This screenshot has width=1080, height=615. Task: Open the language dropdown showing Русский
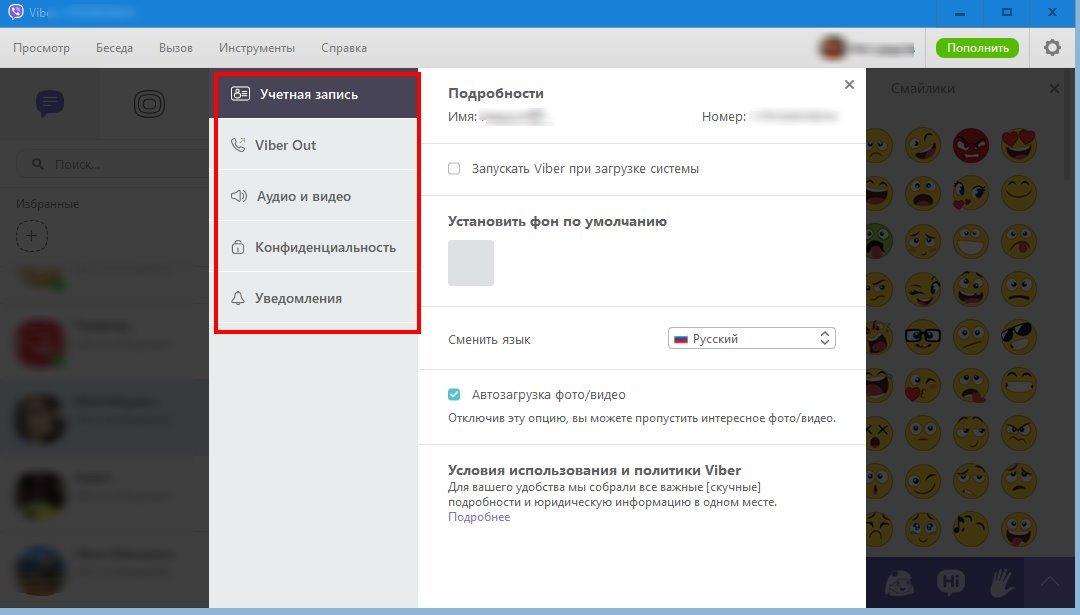[x=751, y=339]
